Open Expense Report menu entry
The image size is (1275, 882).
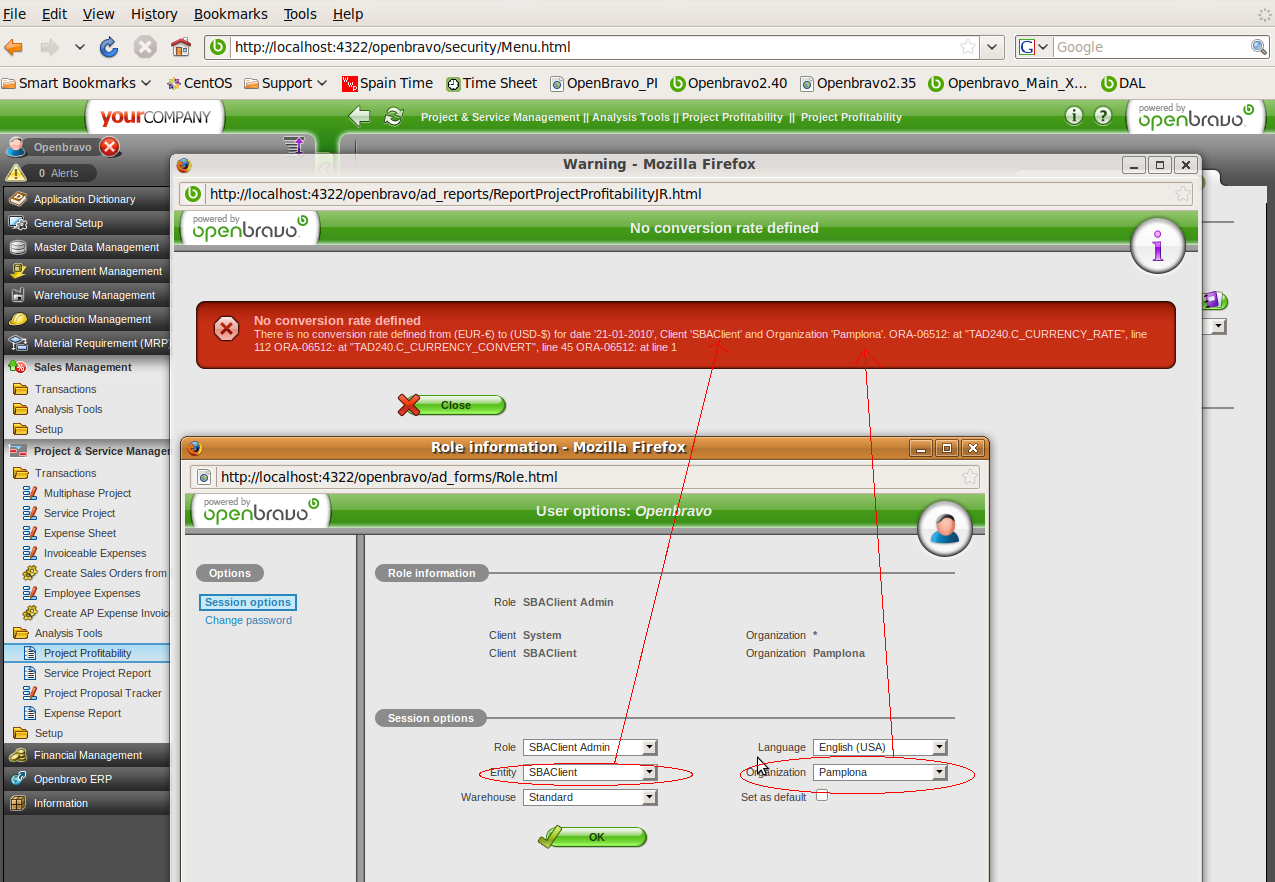82,713
